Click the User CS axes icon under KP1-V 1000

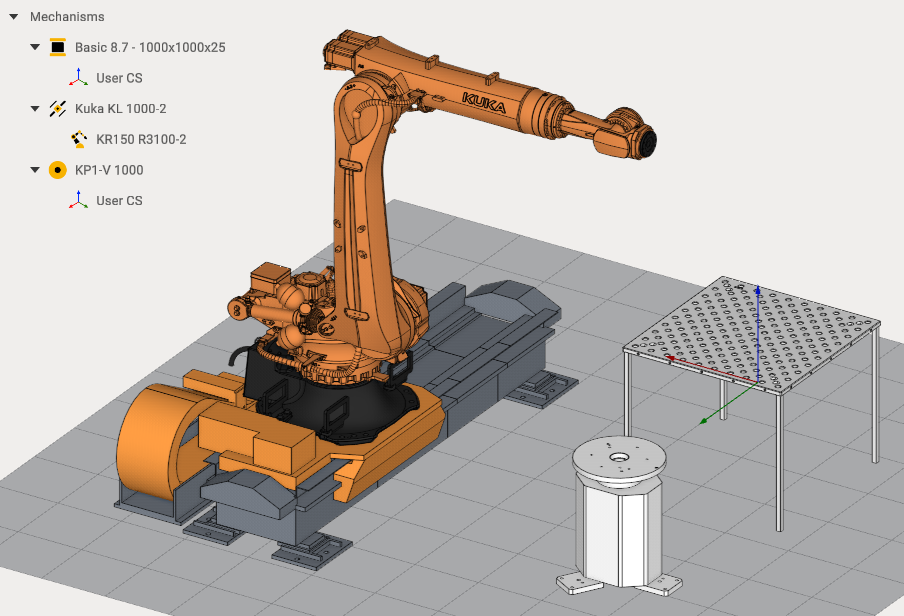pyautogui.click(x=78, y=200)
